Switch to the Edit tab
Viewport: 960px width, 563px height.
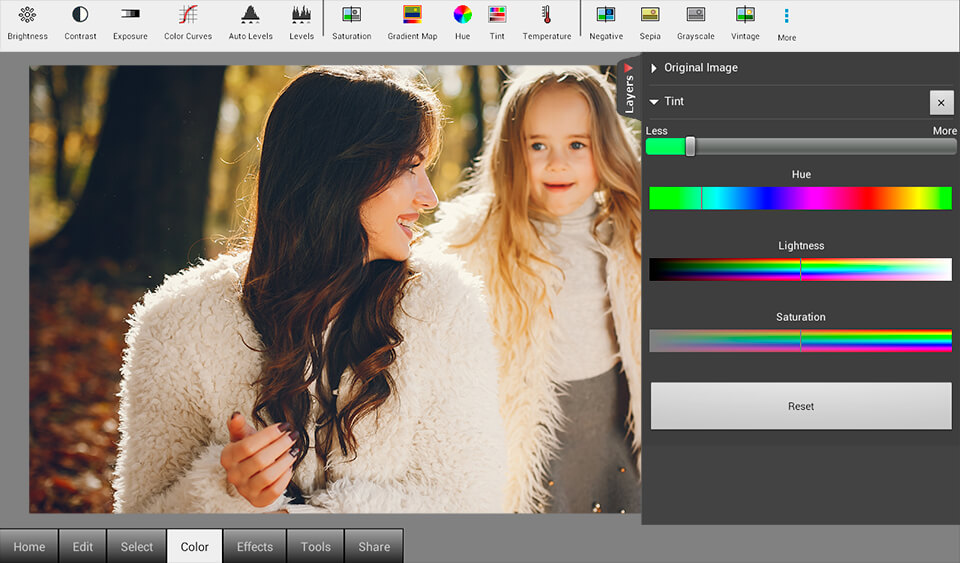pyautogui.click(x=83, y=546)
